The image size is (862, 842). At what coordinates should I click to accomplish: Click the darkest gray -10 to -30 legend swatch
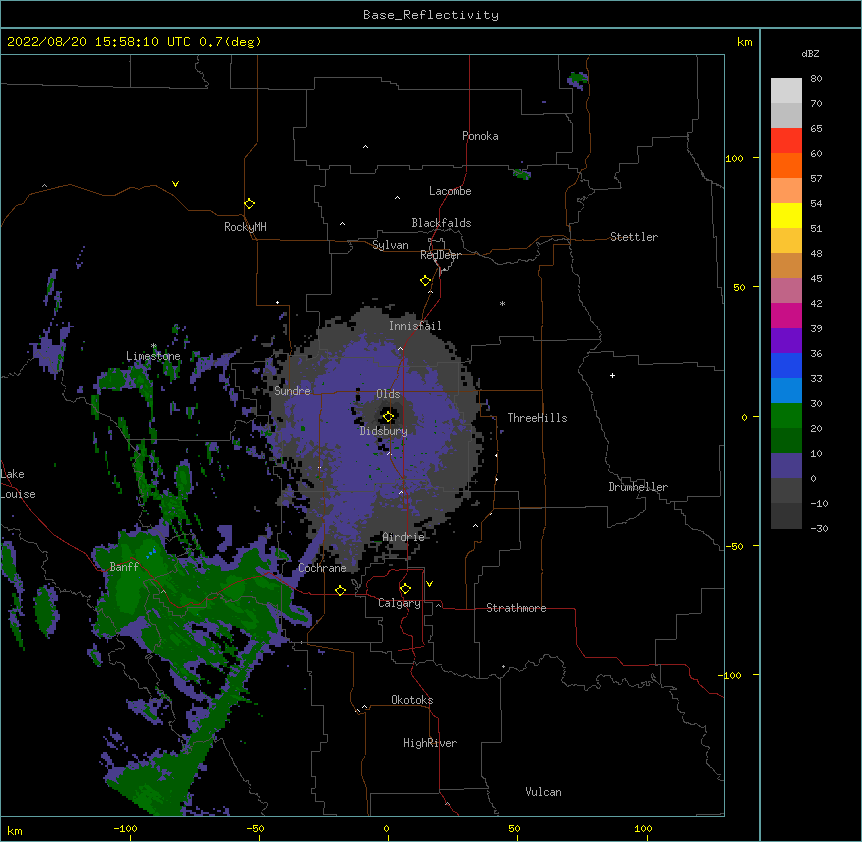pos(786,516)
